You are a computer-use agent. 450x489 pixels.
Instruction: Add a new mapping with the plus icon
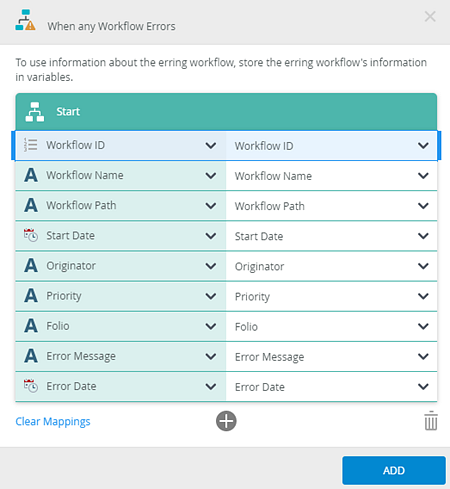pyautogui.click(x=226, y=421)
